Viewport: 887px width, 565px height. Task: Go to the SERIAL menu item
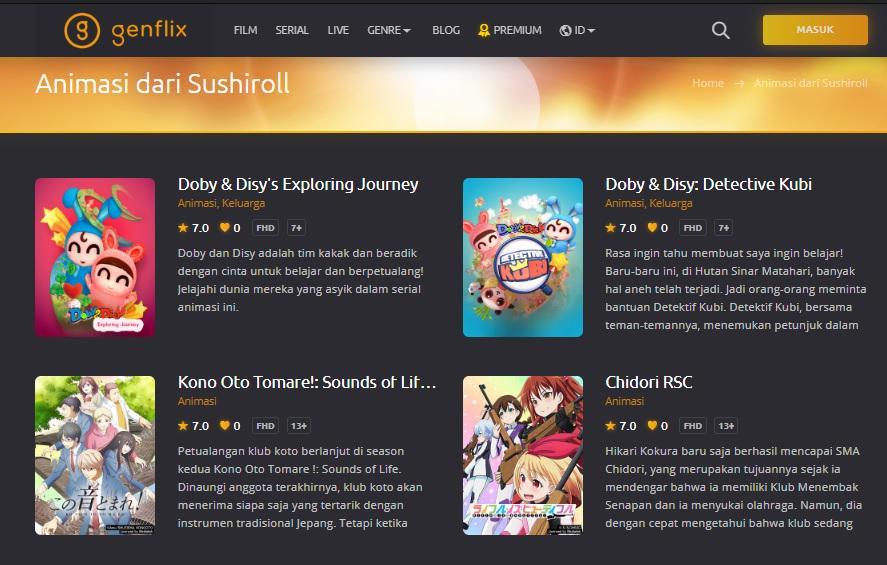coord(292,31)
